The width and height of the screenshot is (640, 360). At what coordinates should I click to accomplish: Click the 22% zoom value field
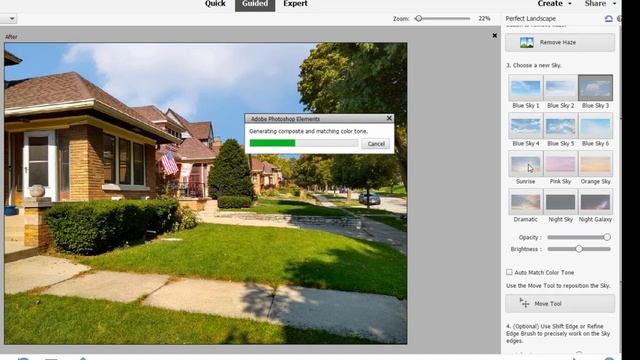coord(484,18)
